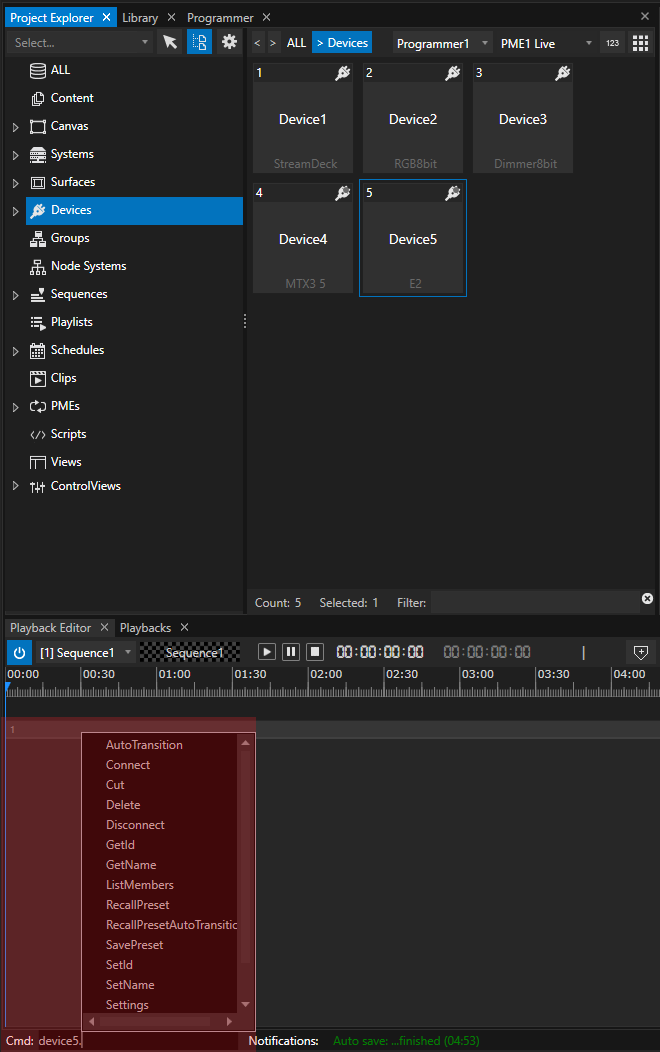Select the Device3 Dimmer8bit tile

pyautogui.click(x=522, y=119)
